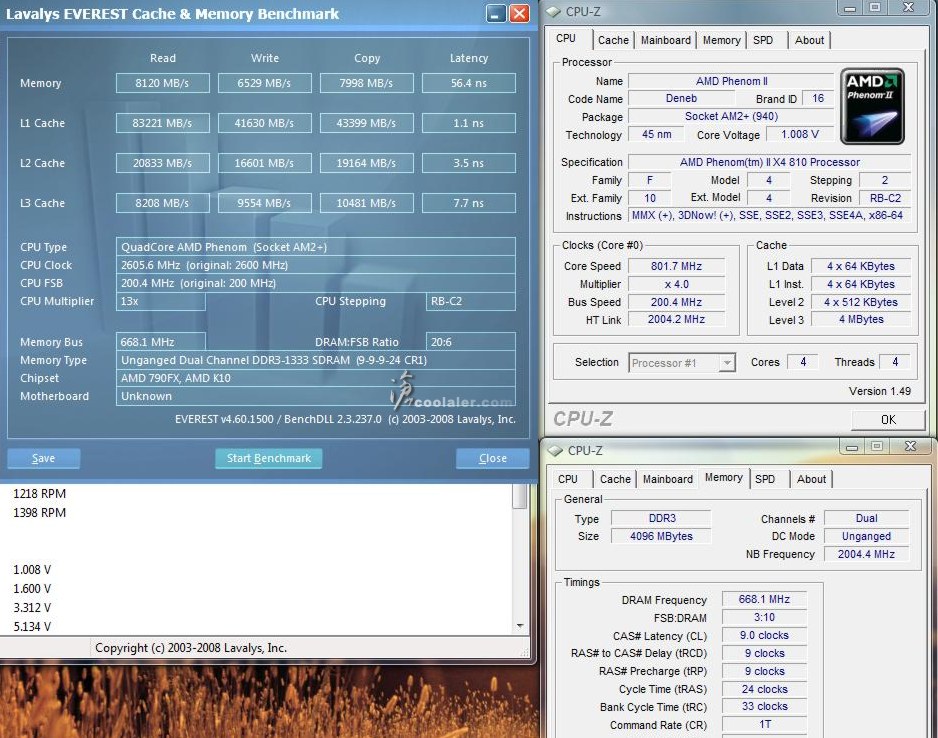Click the Bank Cycle Time value 33 clocks
938x738 pixels.
[764, 706]
